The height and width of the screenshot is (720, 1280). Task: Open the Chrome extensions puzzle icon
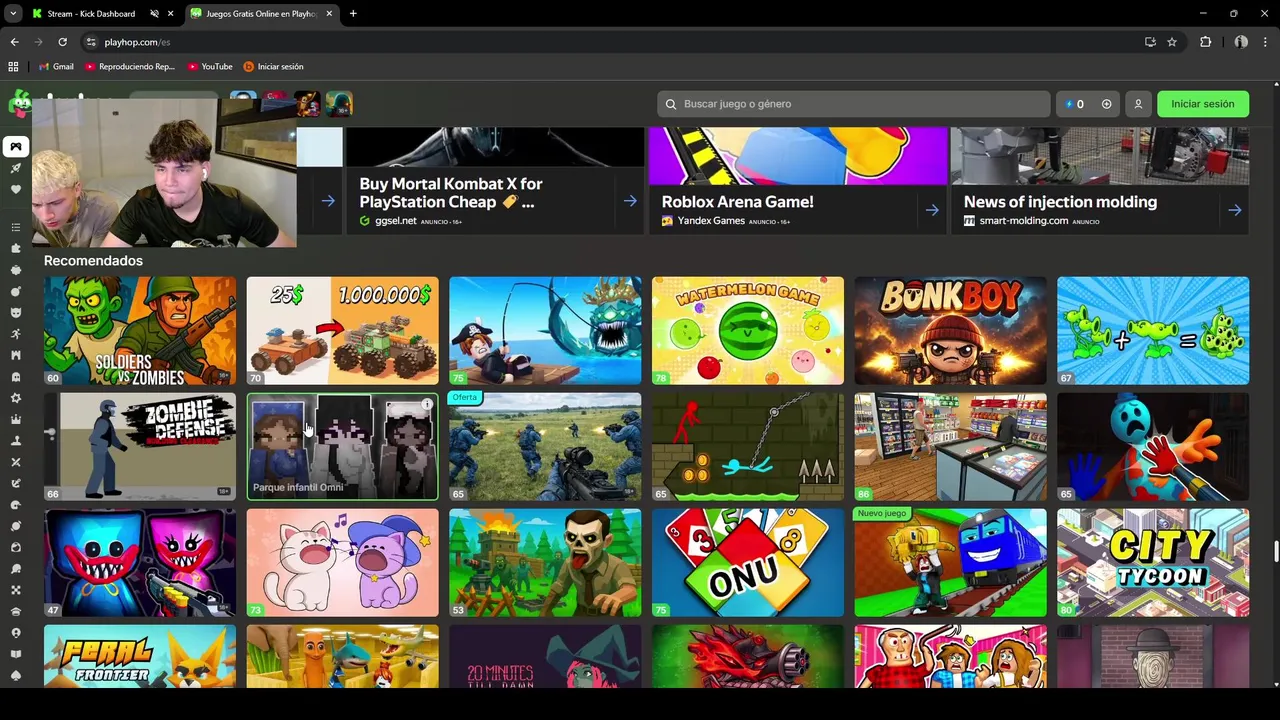click(x=1205, y=42)
